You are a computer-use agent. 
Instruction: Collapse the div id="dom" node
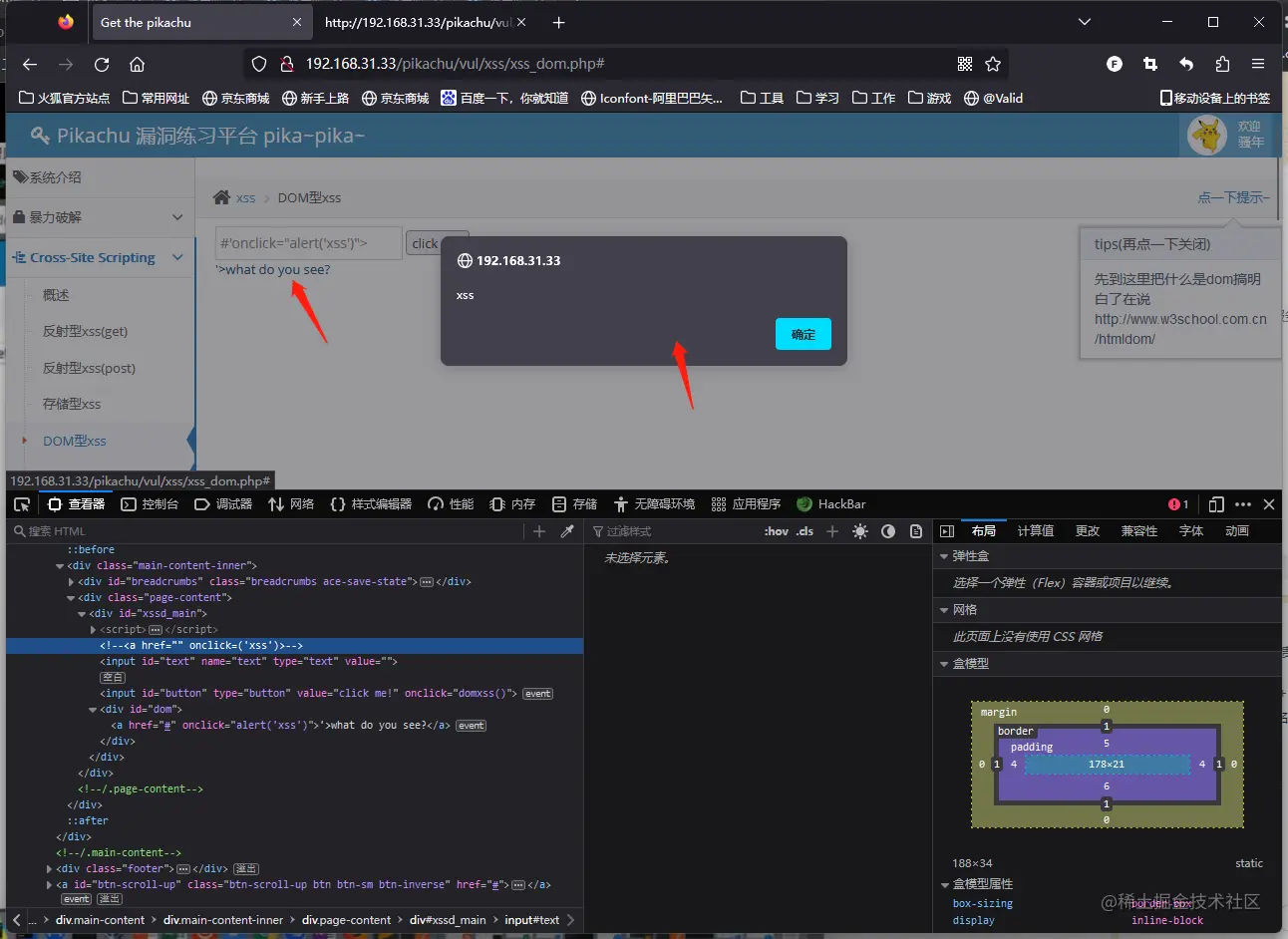93,710
